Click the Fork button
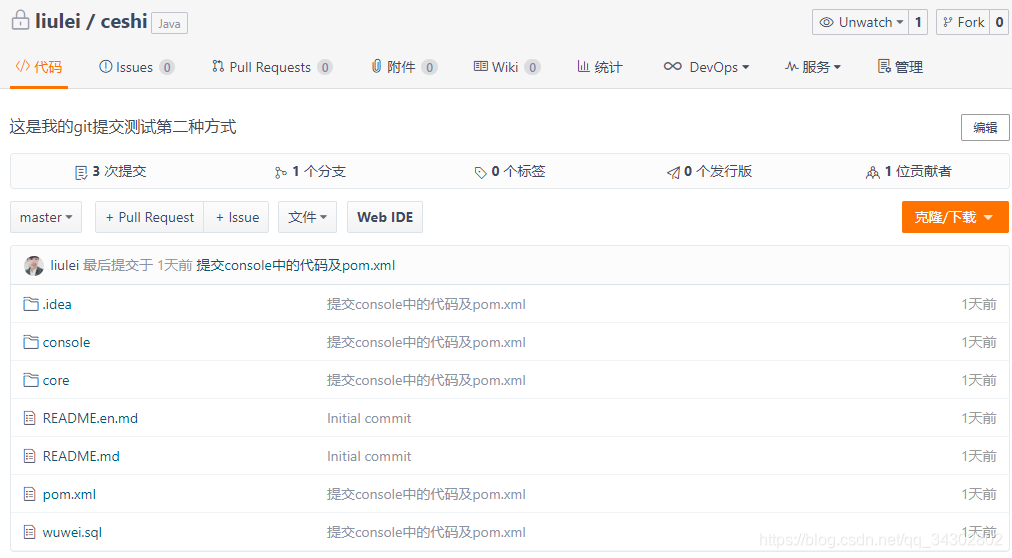 963,22
